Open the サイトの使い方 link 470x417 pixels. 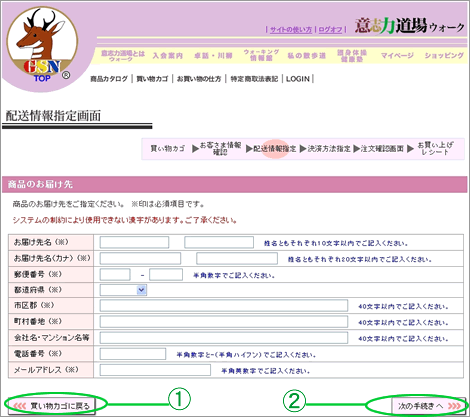click(291, 30)
